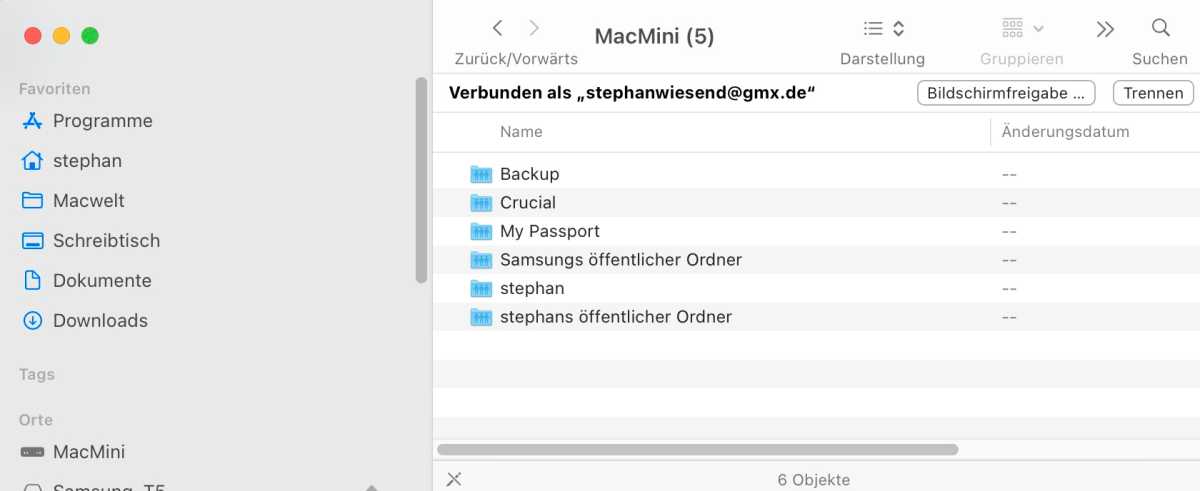This screenshot has height=491, width=1200.
Task: Click the MacMini (5) window title
Action: (655, 37)
